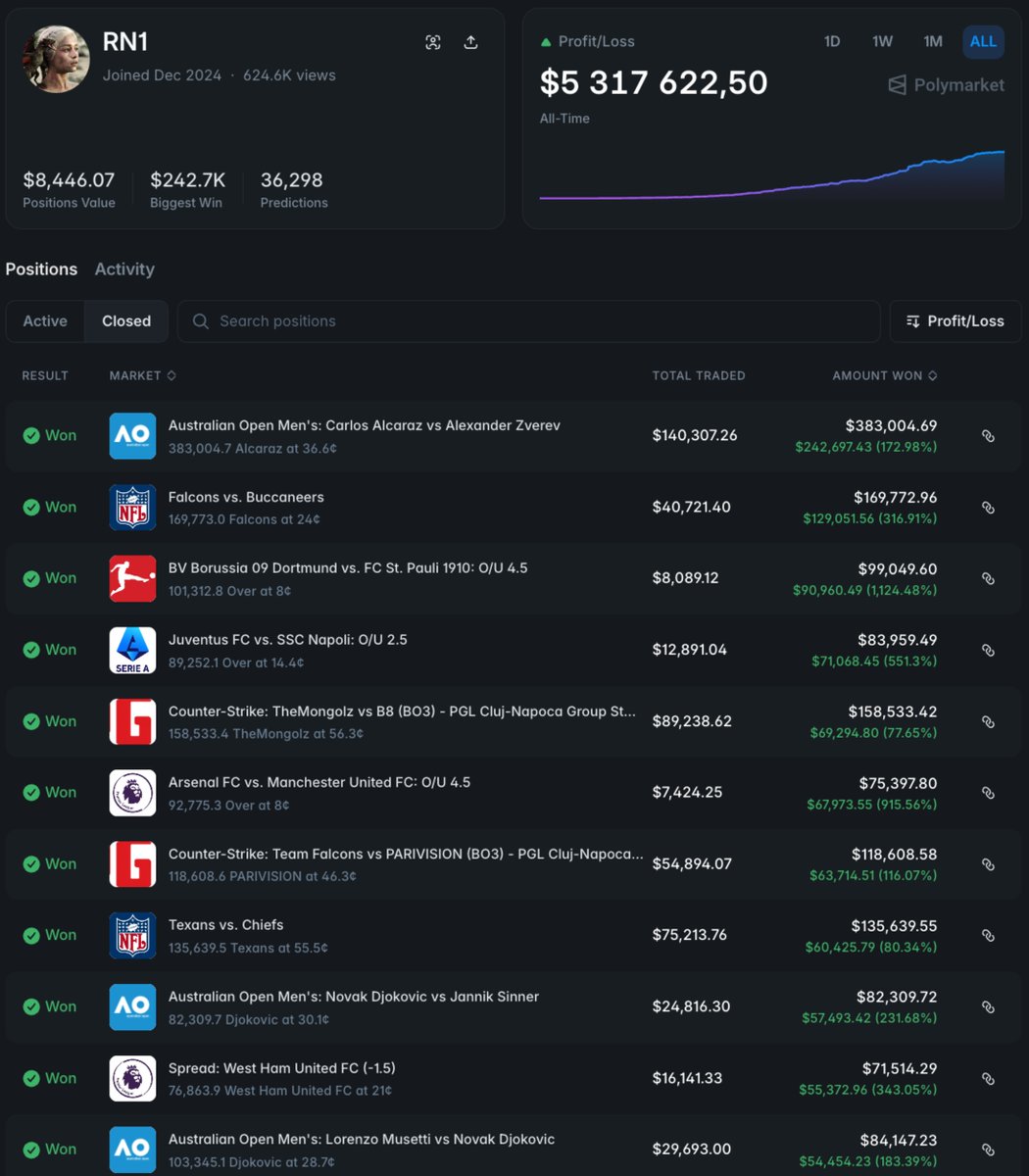The height and width of the screenshot is (1176, 1029).
Task: Click the share/upload icon in profile card
Action: pos(470,42)
